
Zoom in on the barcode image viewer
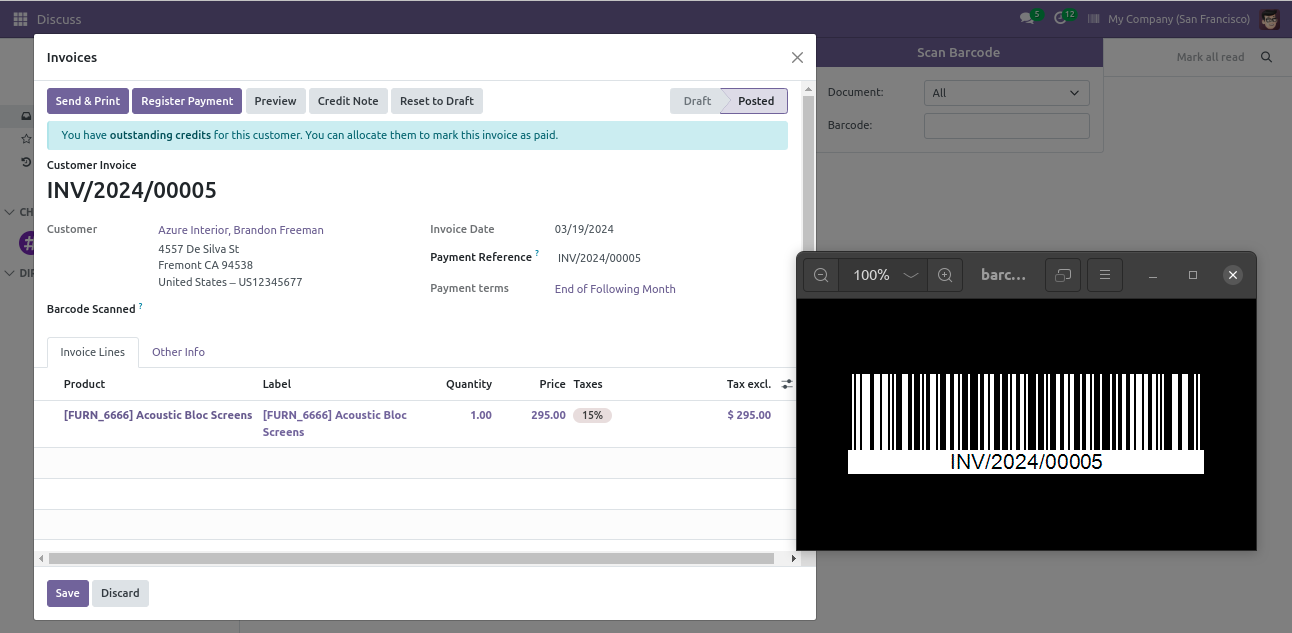(945, 275)
